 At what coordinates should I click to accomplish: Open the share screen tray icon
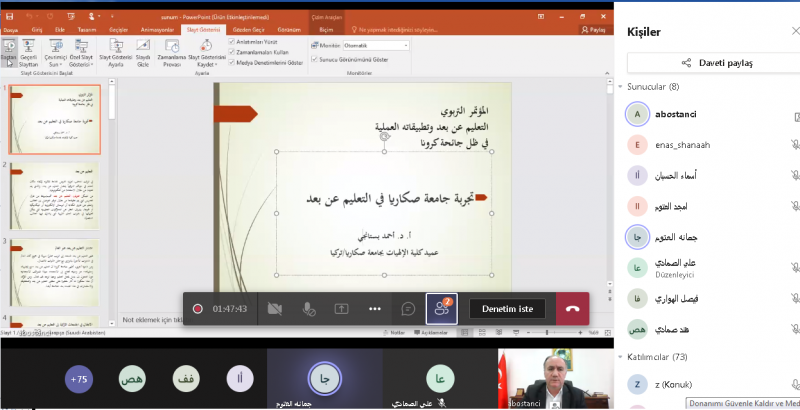342,309
